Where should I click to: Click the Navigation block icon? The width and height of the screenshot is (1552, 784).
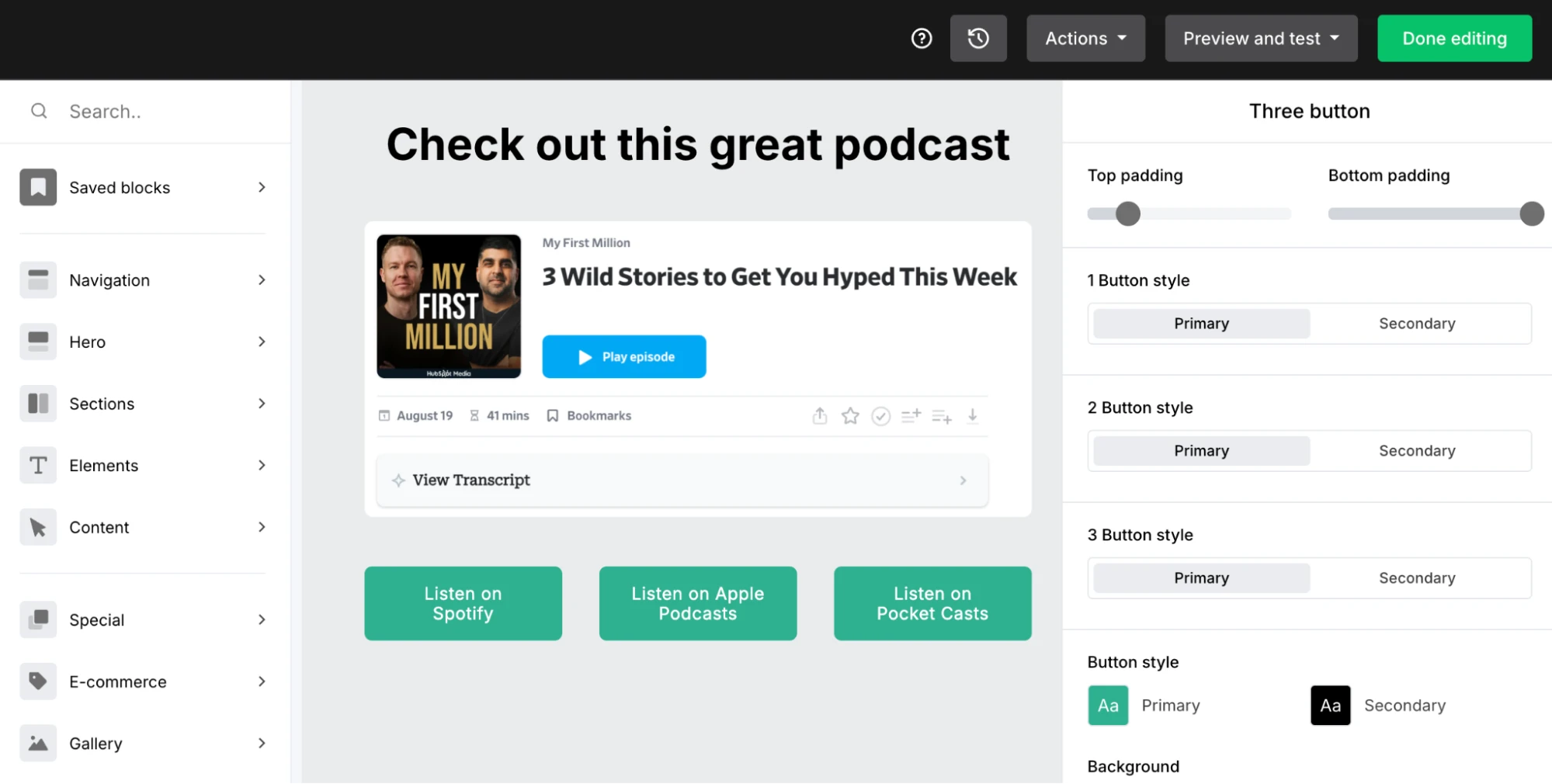pos(38,280)
